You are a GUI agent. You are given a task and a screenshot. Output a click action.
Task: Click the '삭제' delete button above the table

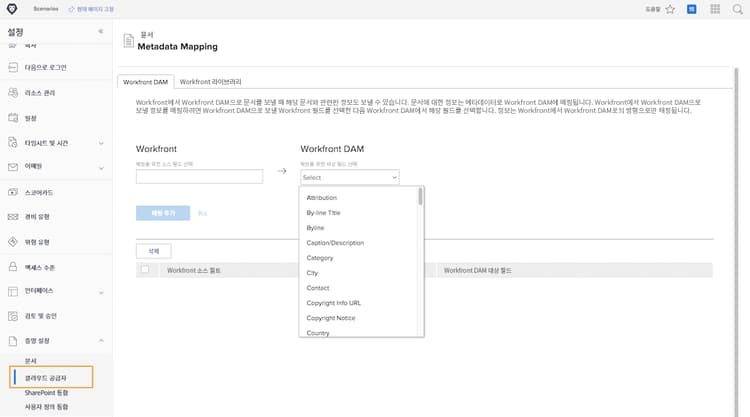pyautogui.click(x=154, y=251)
